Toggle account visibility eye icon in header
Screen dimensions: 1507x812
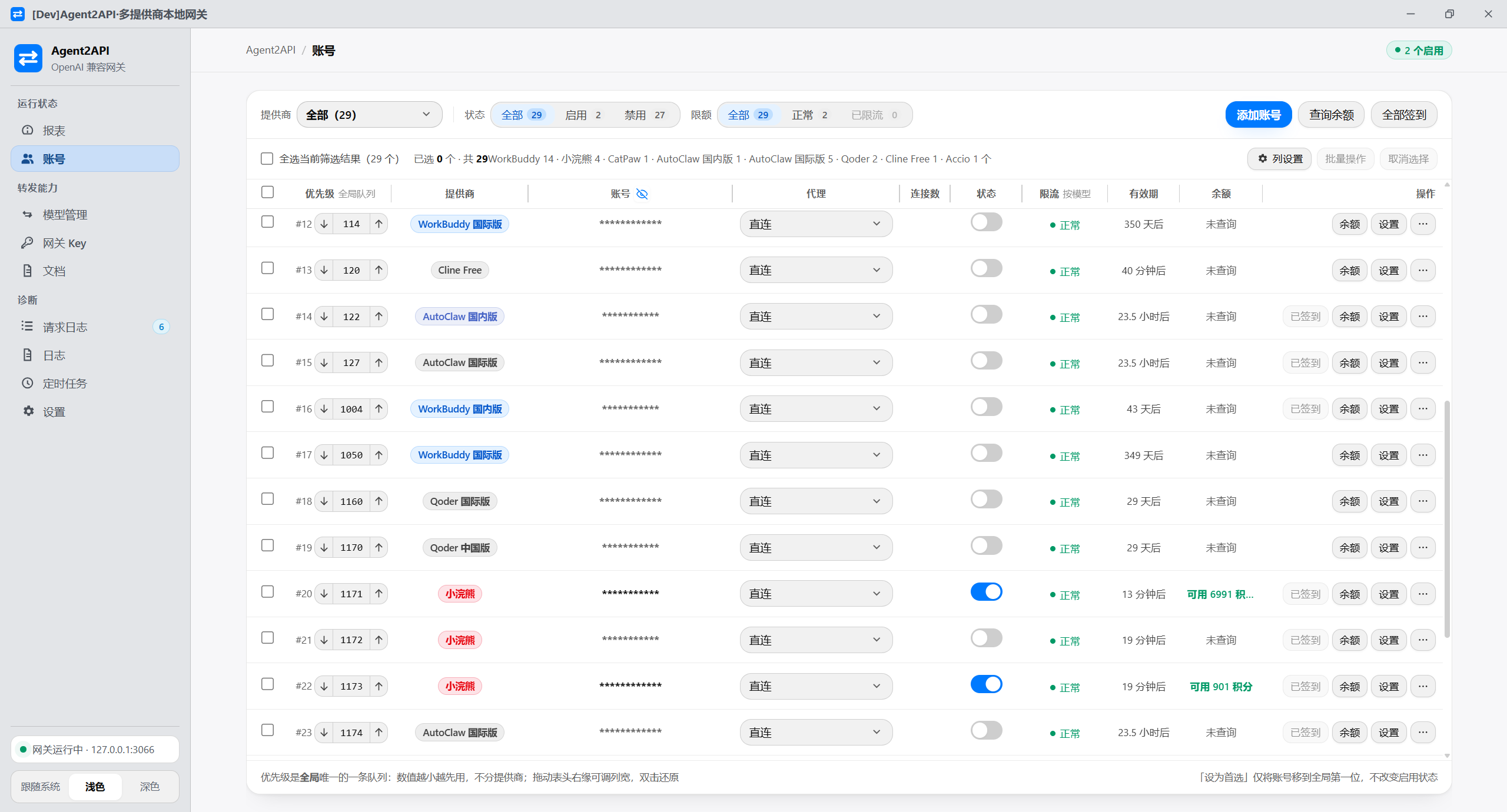click(x=642, y=194)
